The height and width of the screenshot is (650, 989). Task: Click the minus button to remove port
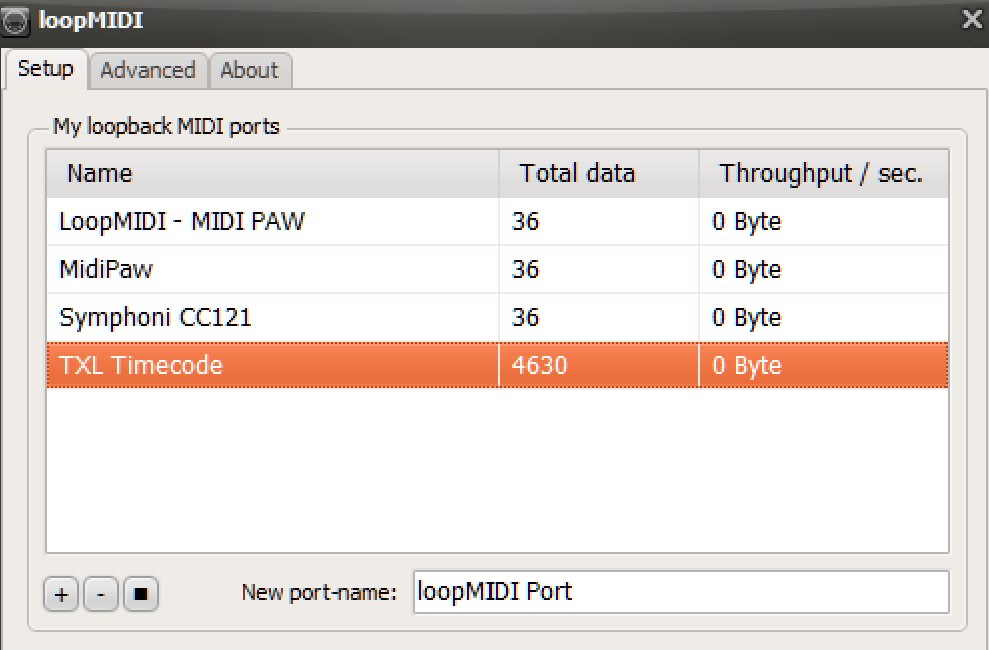[100, 595]
